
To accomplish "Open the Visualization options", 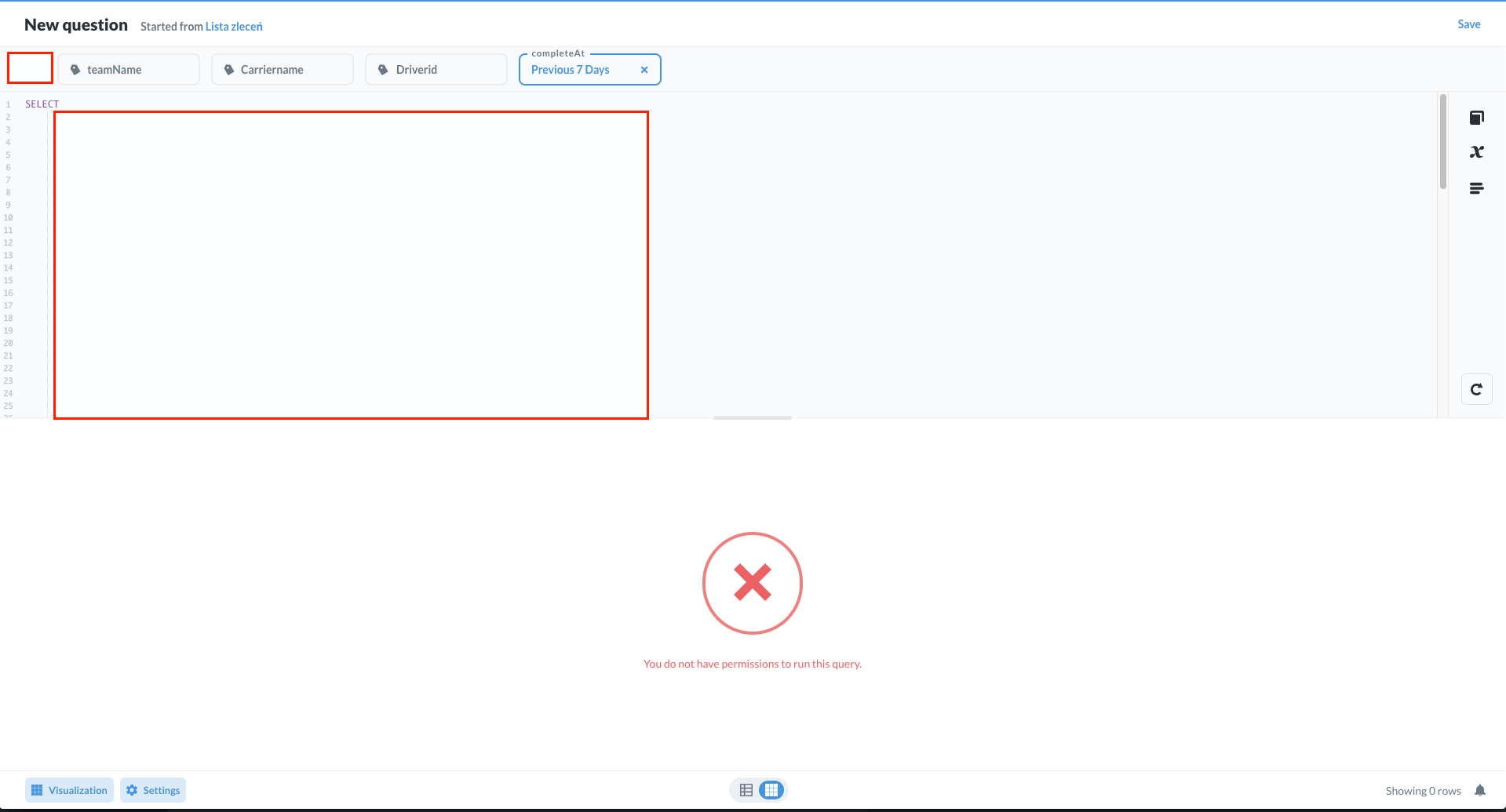I will (69, 790).
